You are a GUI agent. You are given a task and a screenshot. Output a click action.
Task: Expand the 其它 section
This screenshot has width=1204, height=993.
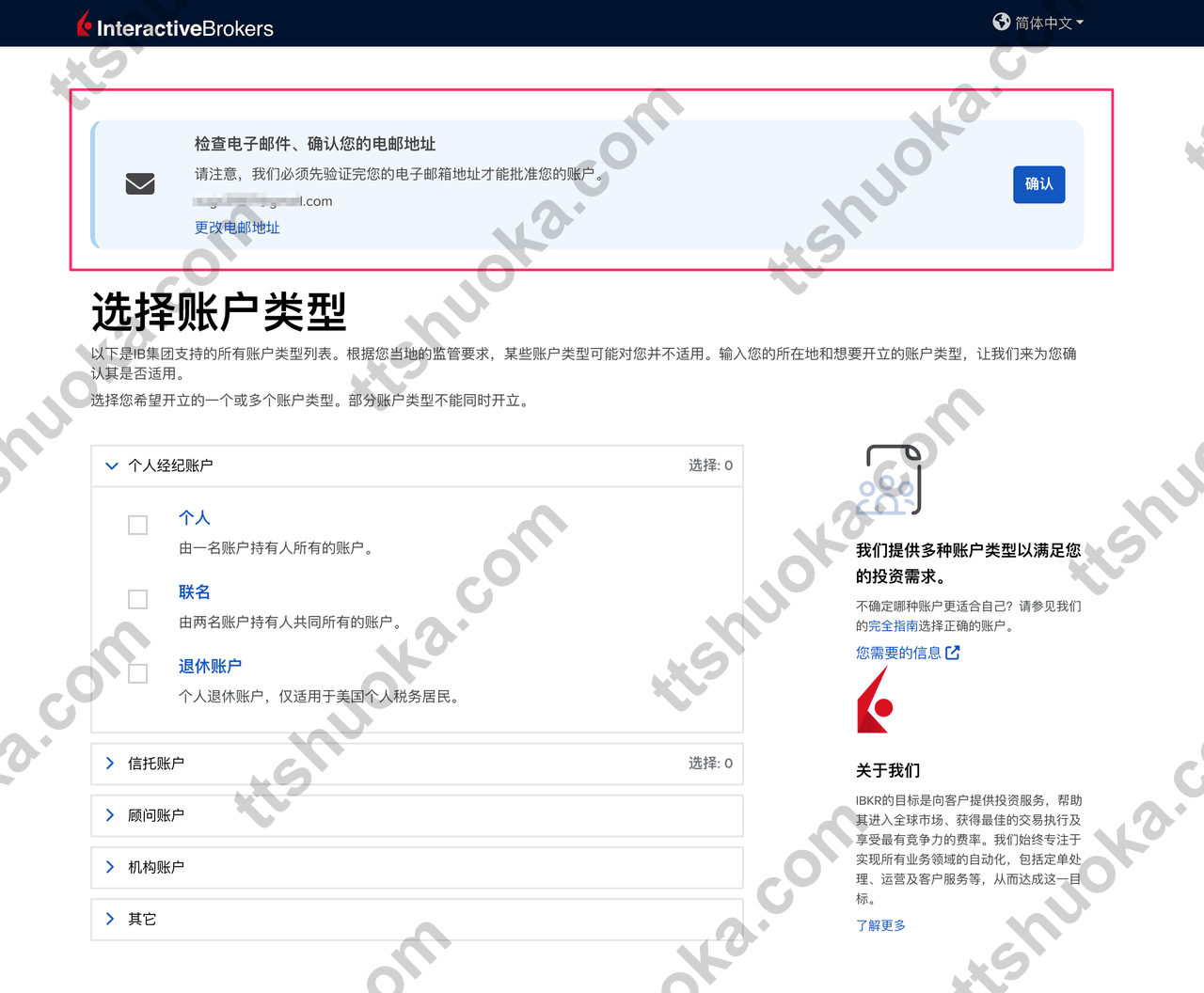click(x=417, y=919)
